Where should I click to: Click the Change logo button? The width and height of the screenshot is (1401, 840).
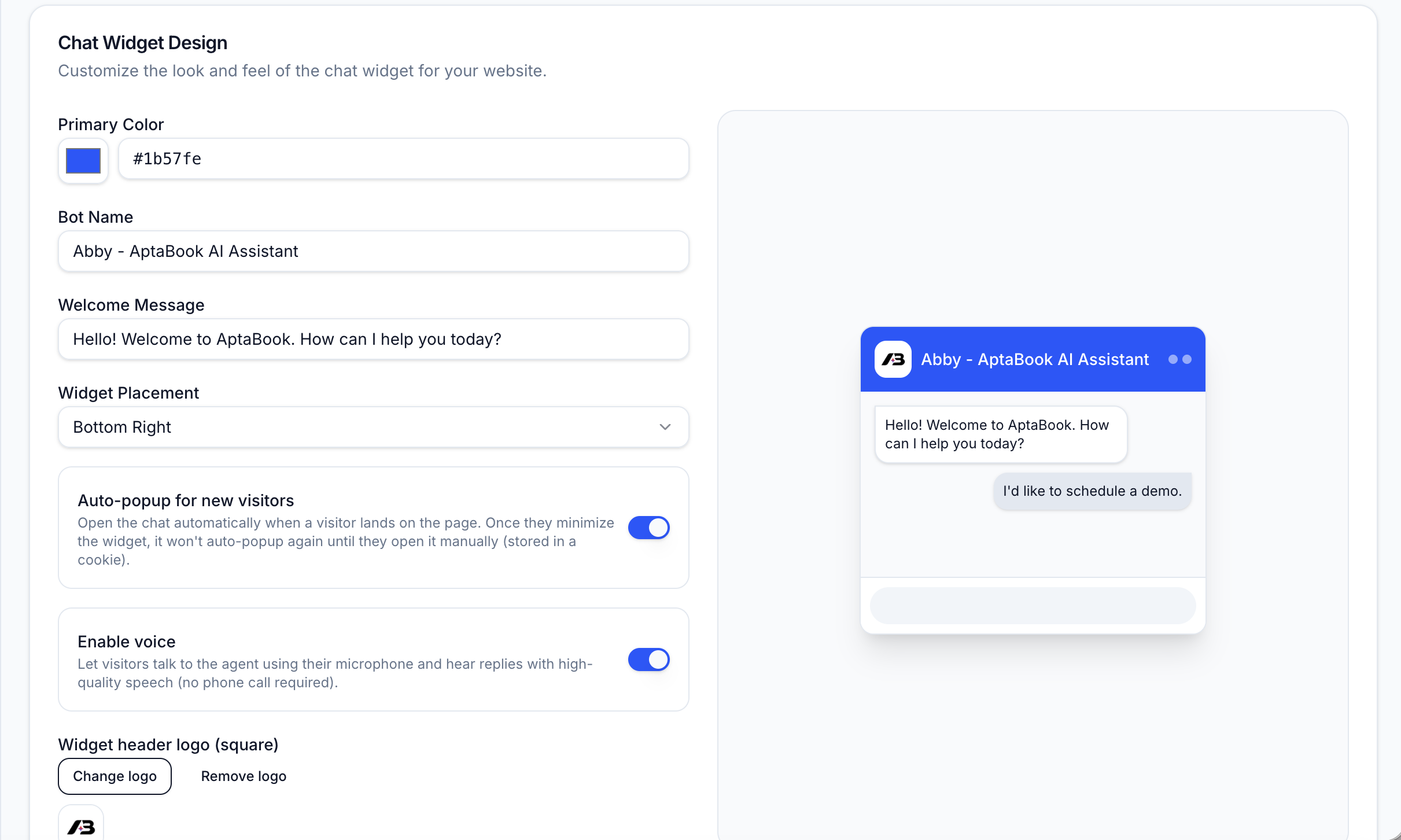tap(115, 776)
